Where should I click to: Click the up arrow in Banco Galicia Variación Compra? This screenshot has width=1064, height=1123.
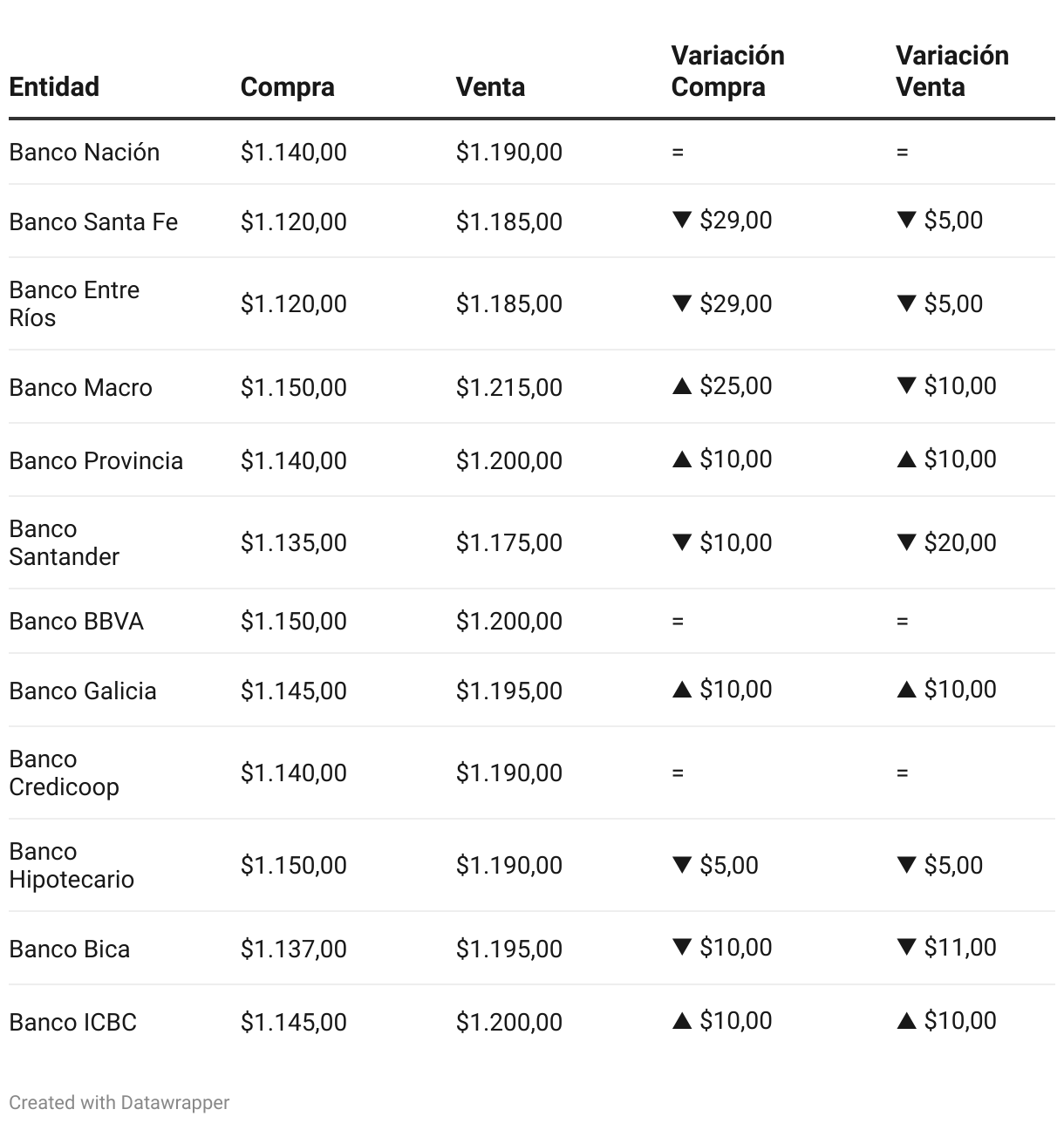[682, 690]
